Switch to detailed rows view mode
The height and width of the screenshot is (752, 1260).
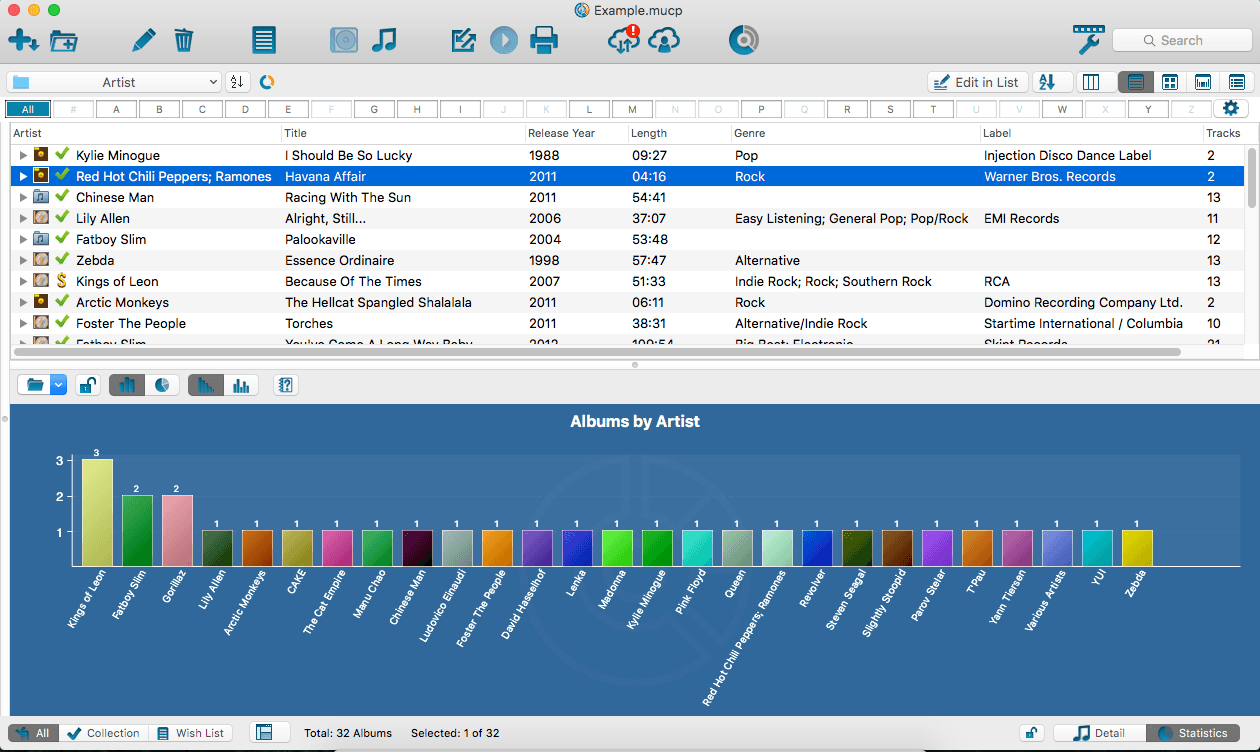pos(1237,82)
